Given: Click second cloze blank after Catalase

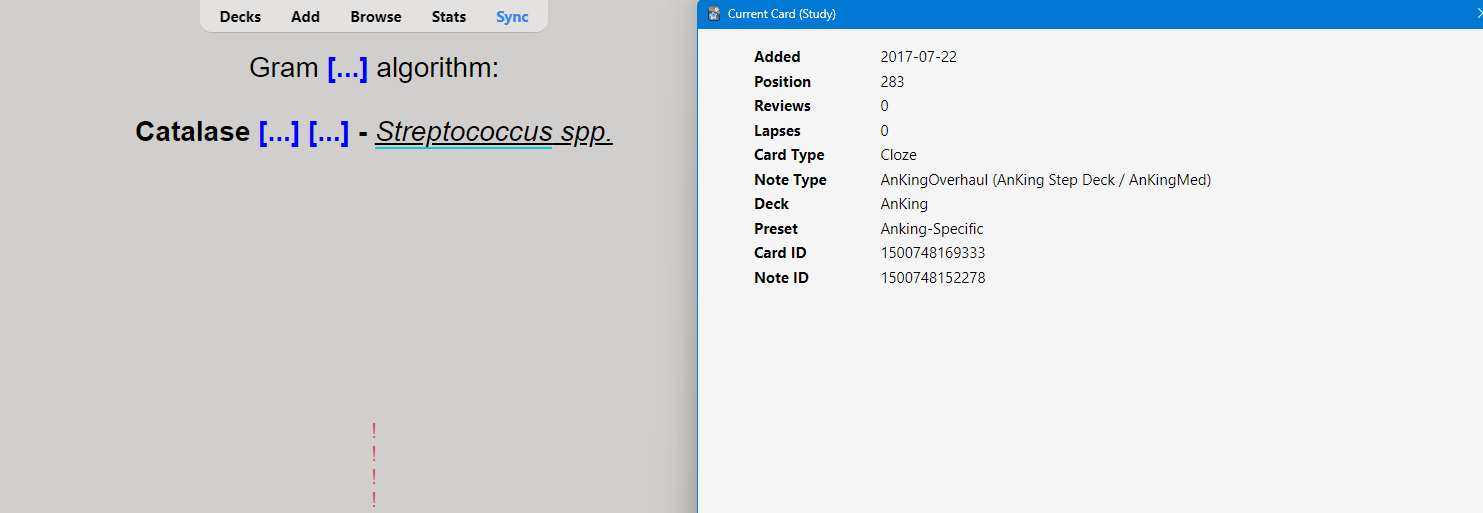Looking at the screenshot, I should [329, 132].
